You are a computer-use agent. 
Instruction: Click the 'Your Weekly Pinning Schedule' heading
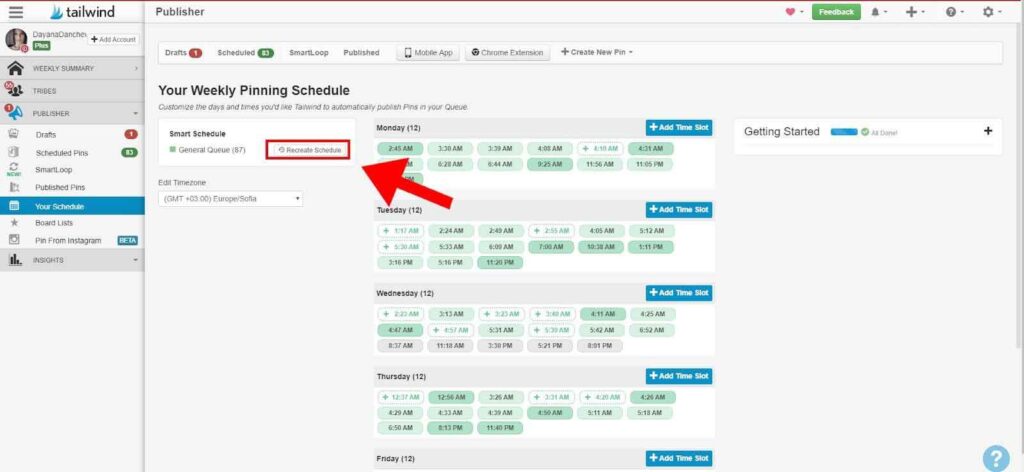254,91
